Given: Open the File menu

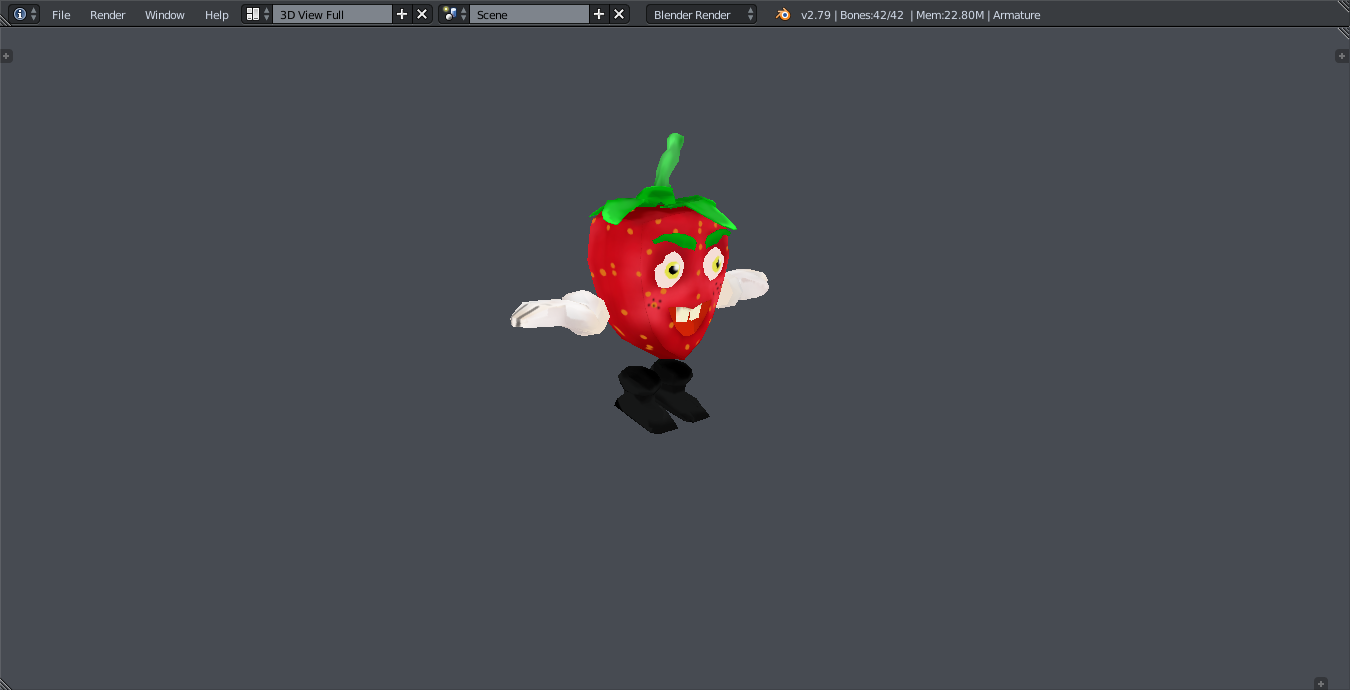Looking at the screenshot, I should 61,14.
